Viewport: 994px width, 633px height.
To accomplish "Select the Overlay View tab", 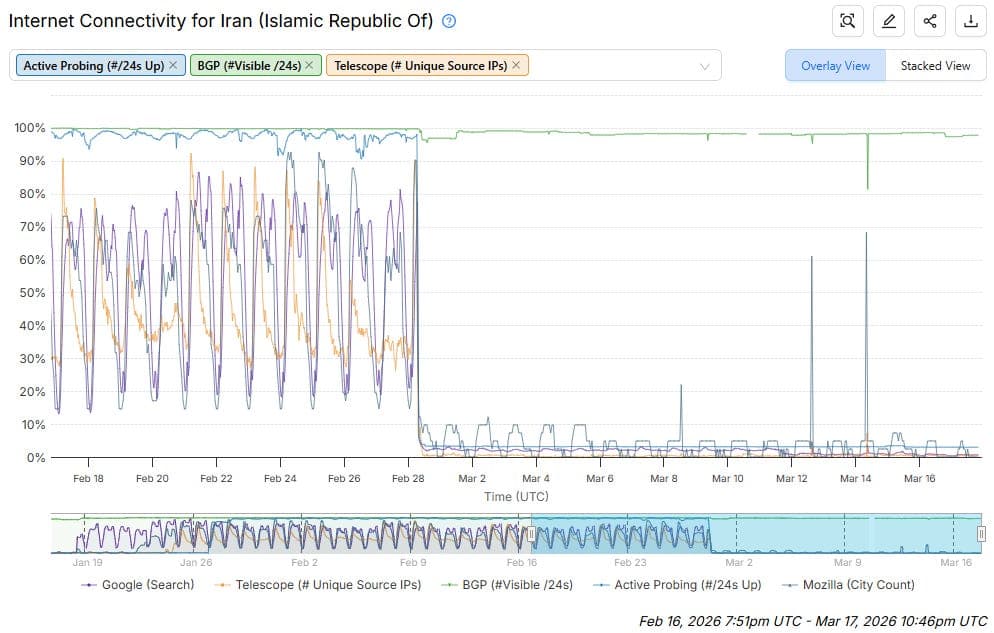I will (835, 66).
